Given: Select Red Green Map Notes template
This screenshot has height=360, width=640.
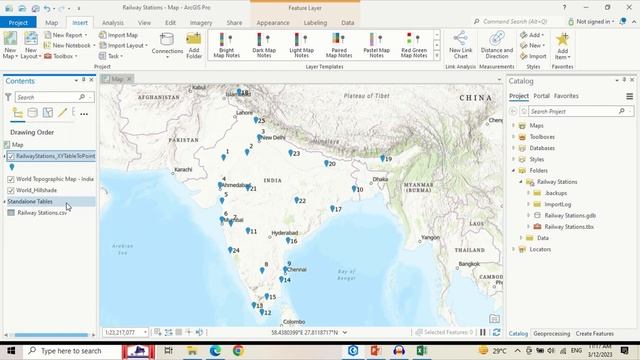Looking at the screenshot, I should coord(414,45).
